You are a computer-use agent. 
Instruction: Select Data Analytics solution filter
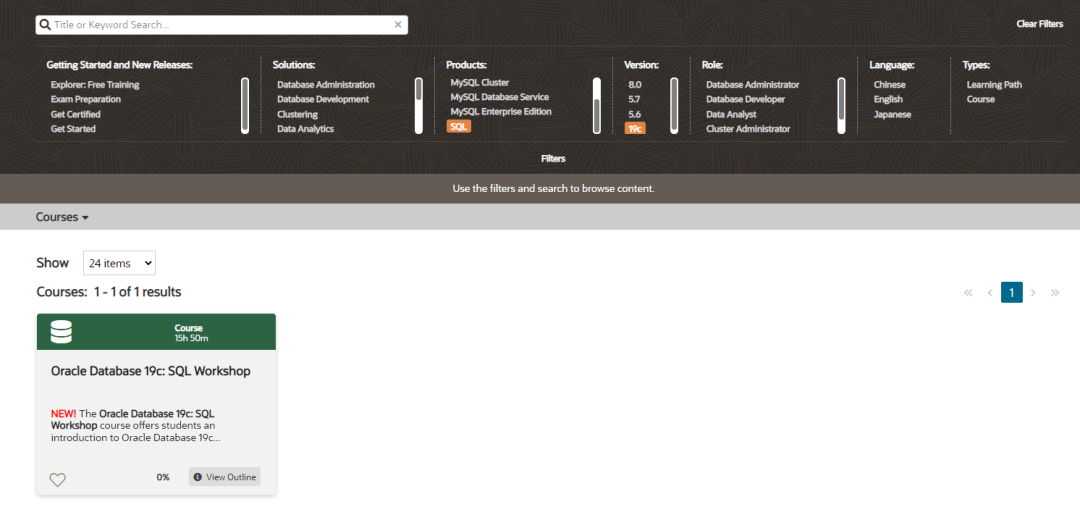305,129
